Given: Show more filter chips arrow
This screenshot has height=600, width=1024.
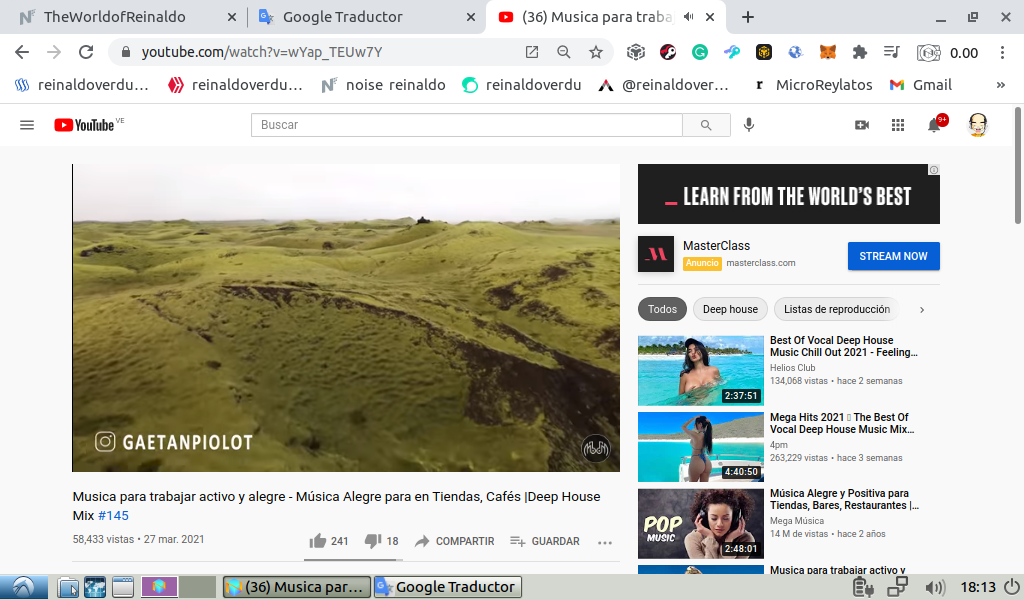Looking at the screenshot, I should tap(922, 310).
